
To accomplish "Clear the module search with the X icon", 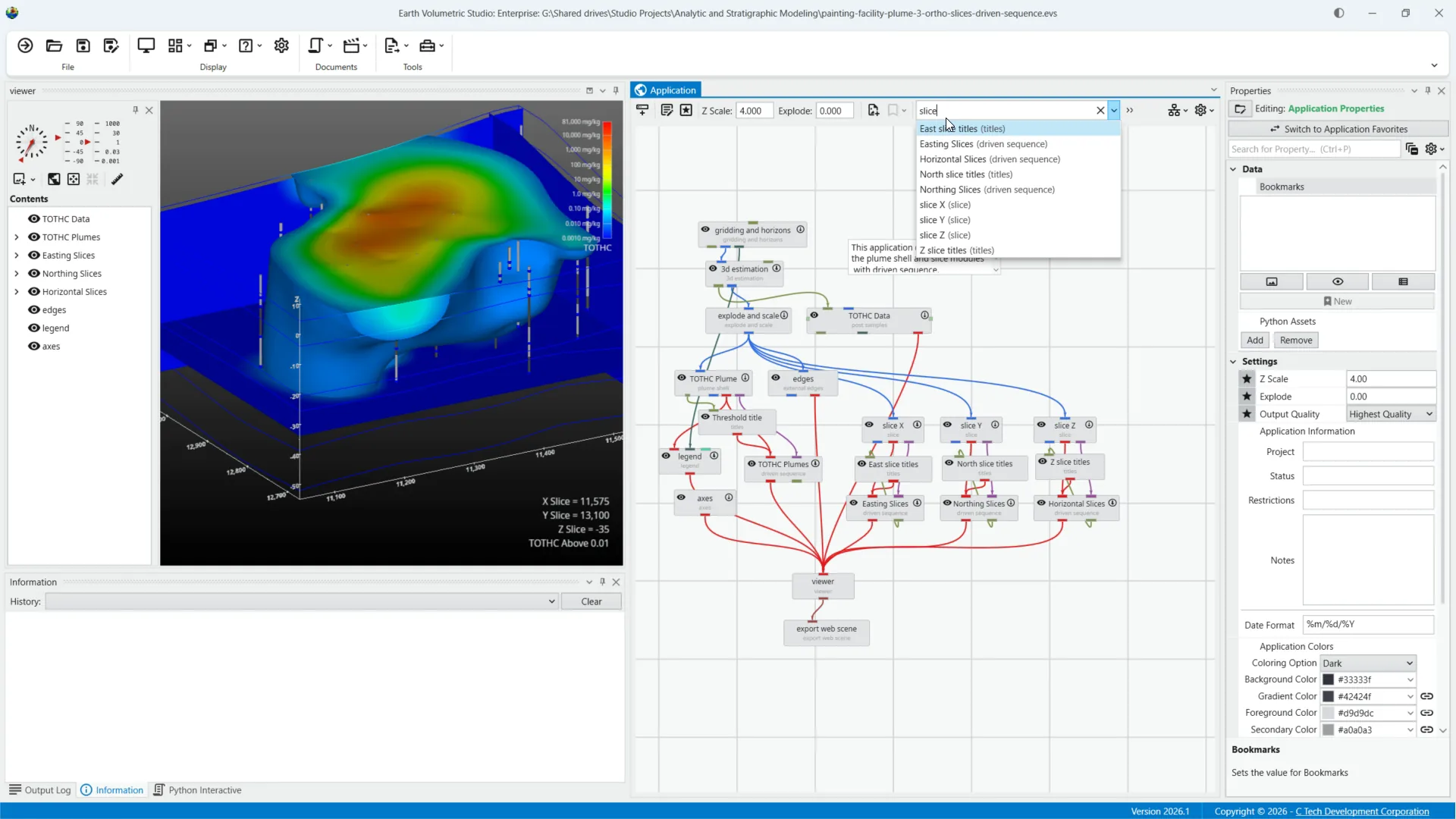I will click(x=1100, y=111).
